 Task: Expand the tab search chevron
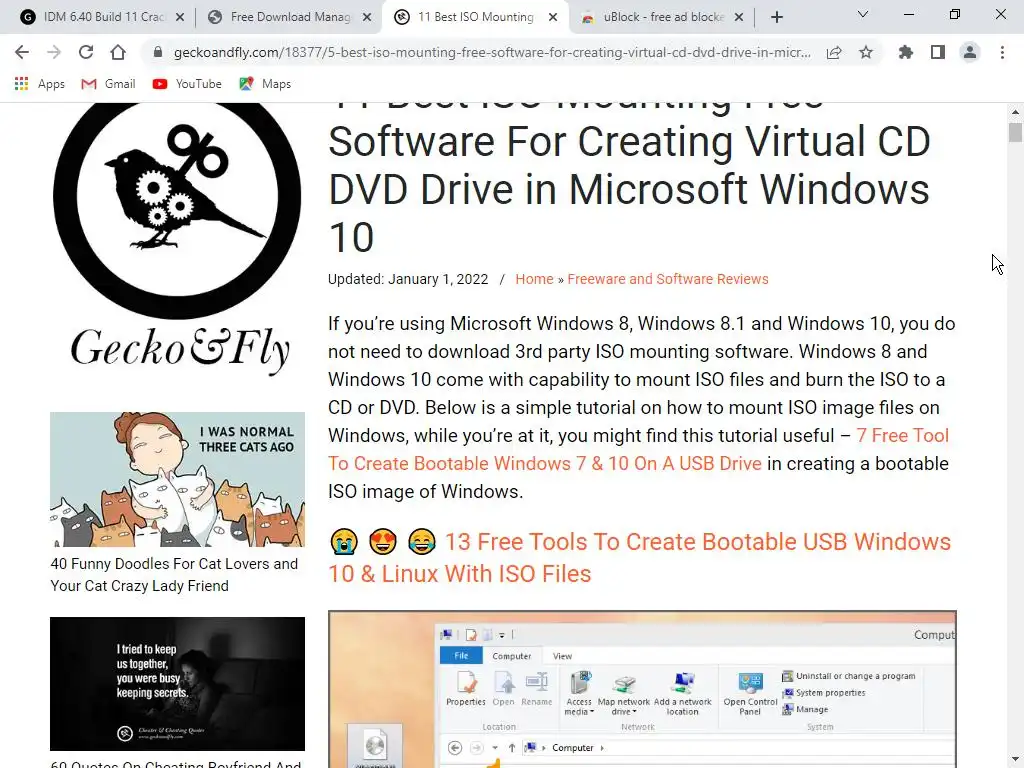pyautogui.click(x=863, y=14)
